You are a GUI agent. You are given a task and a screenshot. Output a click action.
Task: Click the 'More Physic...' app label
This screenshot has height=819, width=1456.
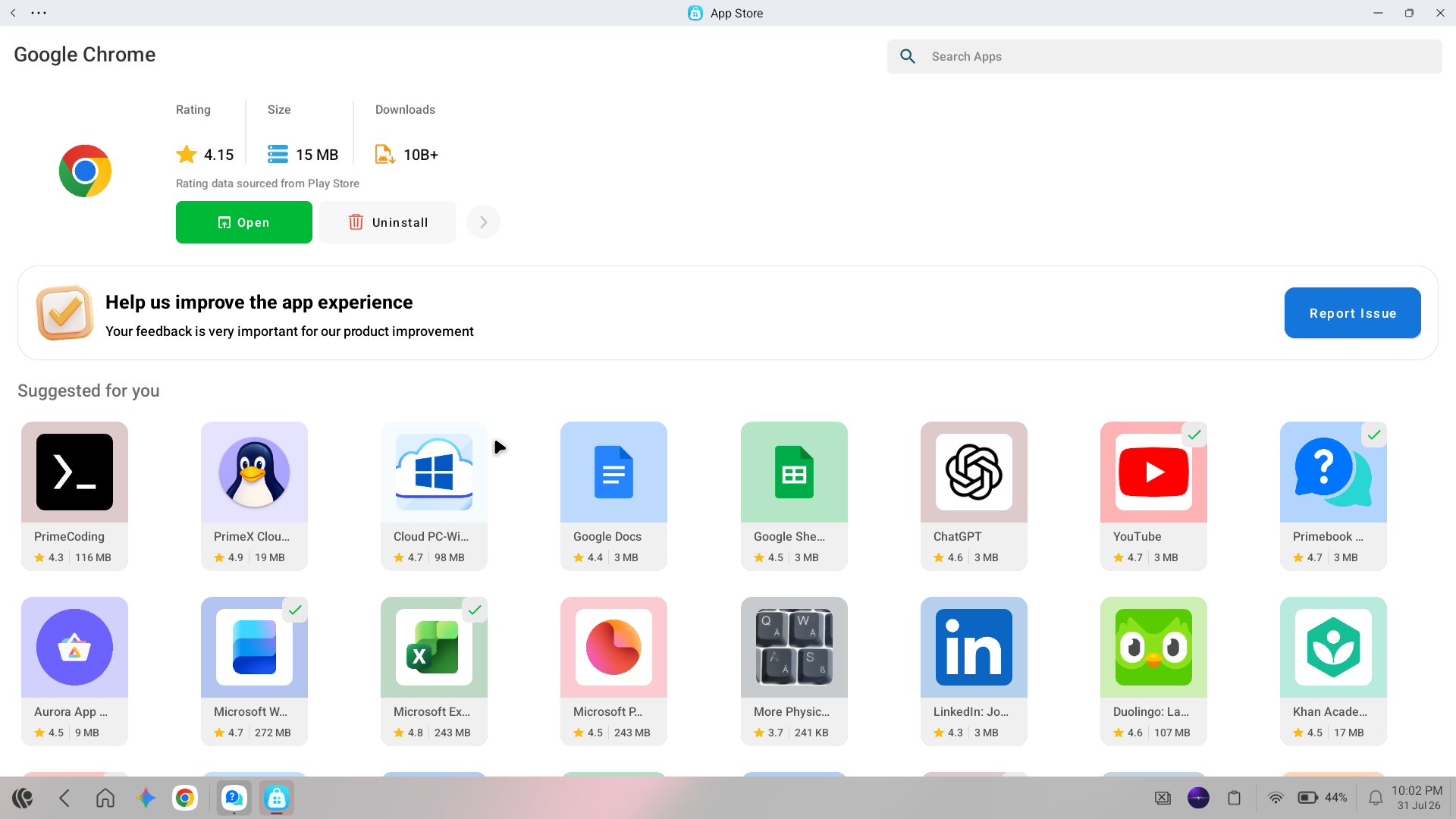pyautogui.click(x=792, y=711)
